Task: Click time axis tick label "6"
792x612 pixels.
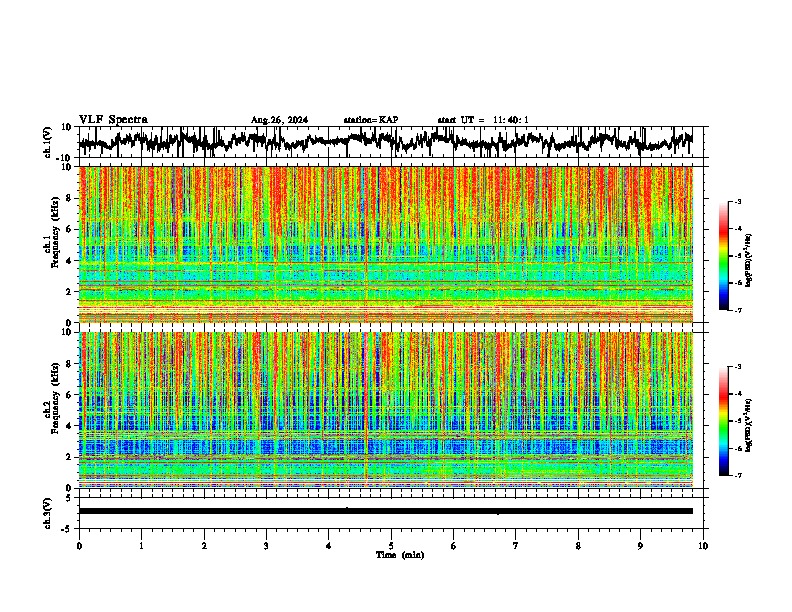Action: click(454, 546)
